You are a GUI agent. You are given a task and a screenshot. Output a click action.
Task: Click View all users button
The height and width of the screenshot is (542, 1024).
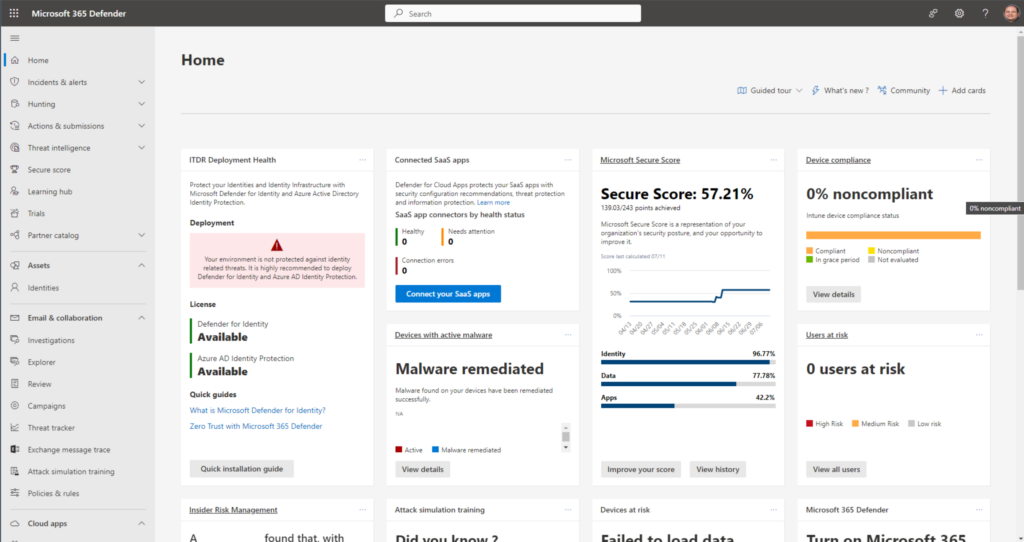point(836,469)
